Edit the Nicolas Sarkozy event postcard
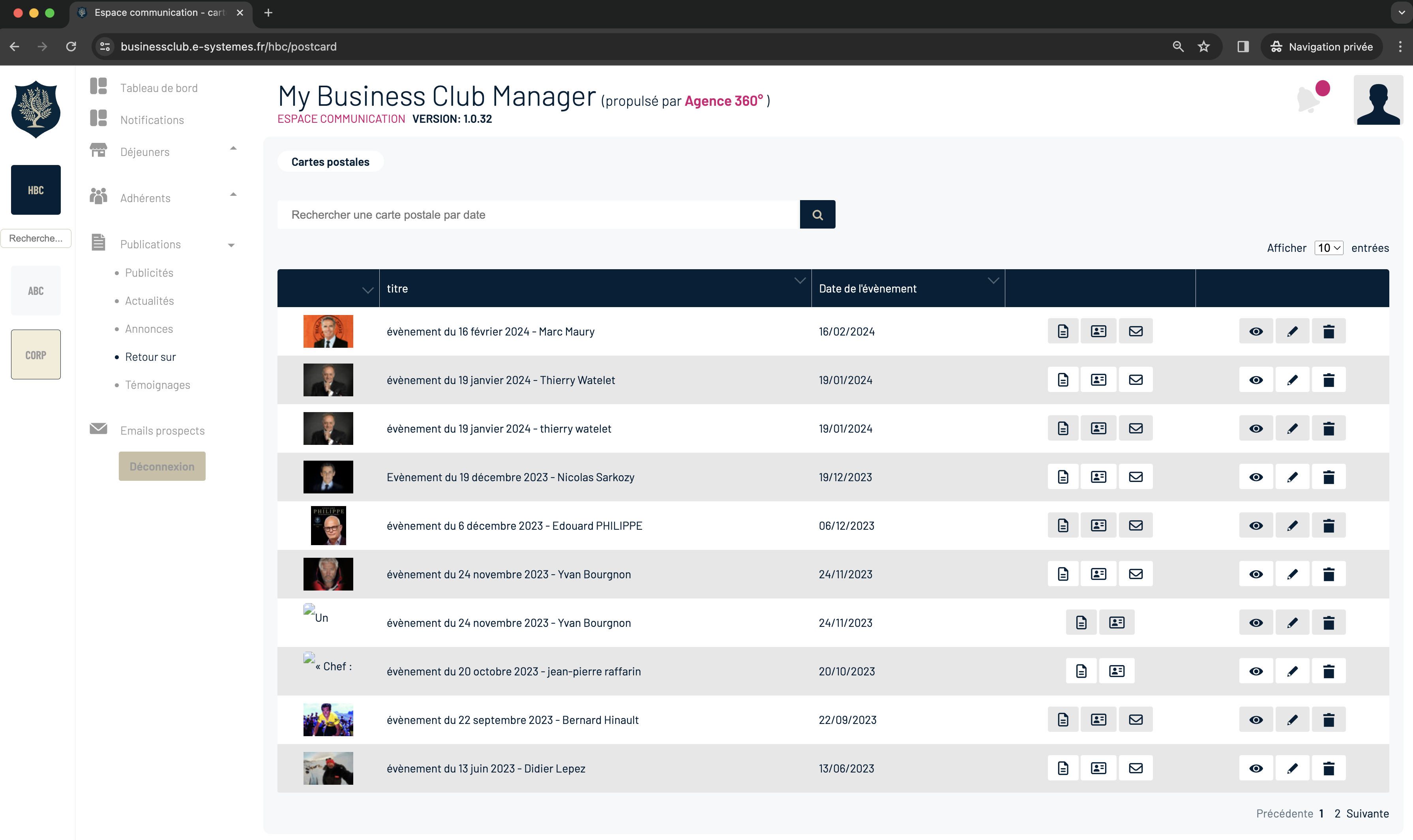This screenshot has width=1413, height=840. [1292, 477]
